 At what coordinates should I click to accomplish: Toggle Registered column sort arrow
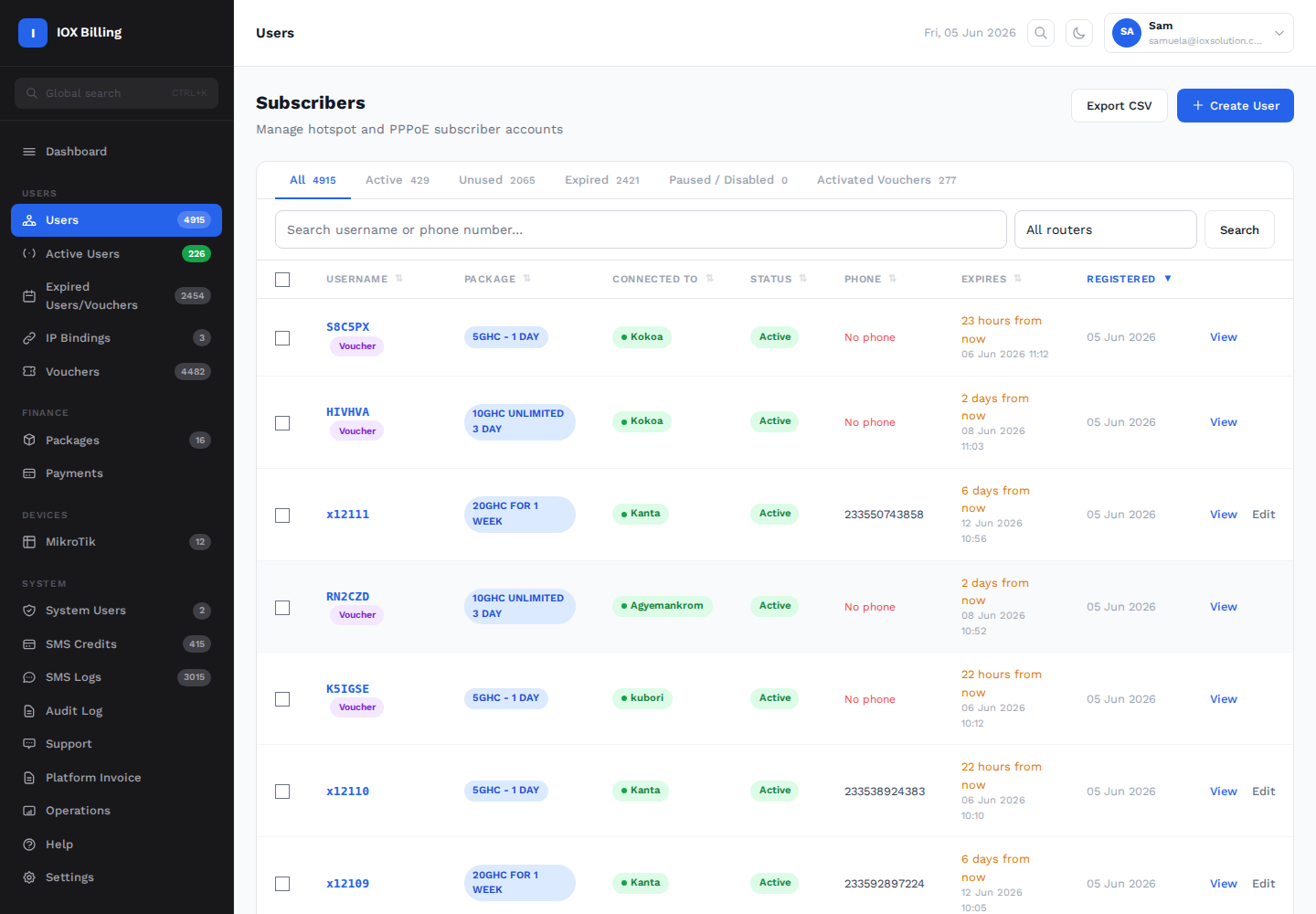click(x=1168, y=279)
